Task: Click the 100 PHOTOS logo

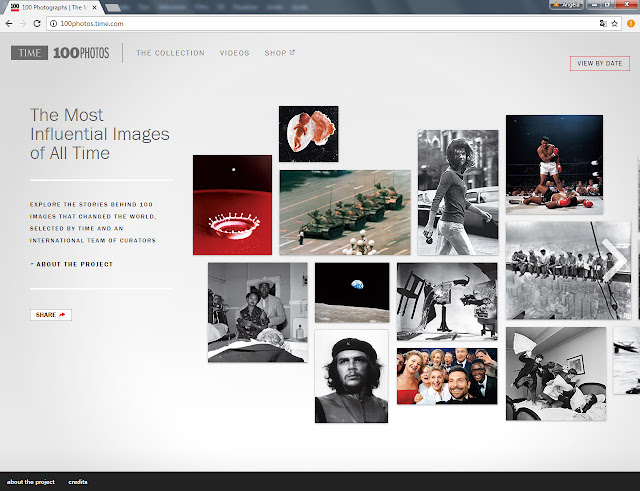Action: pyautogui.click(x=81, y=53)
